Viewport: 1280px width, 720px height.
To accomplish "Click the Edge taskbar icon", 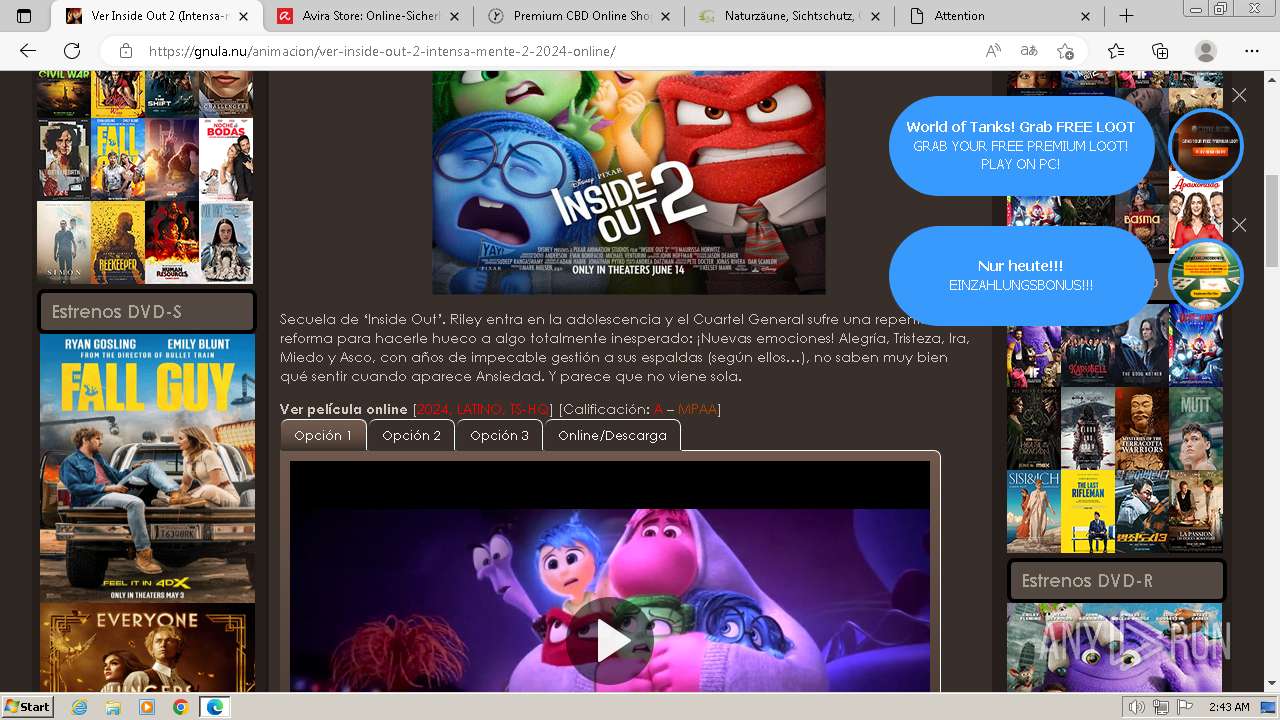I will pos(215,707).
